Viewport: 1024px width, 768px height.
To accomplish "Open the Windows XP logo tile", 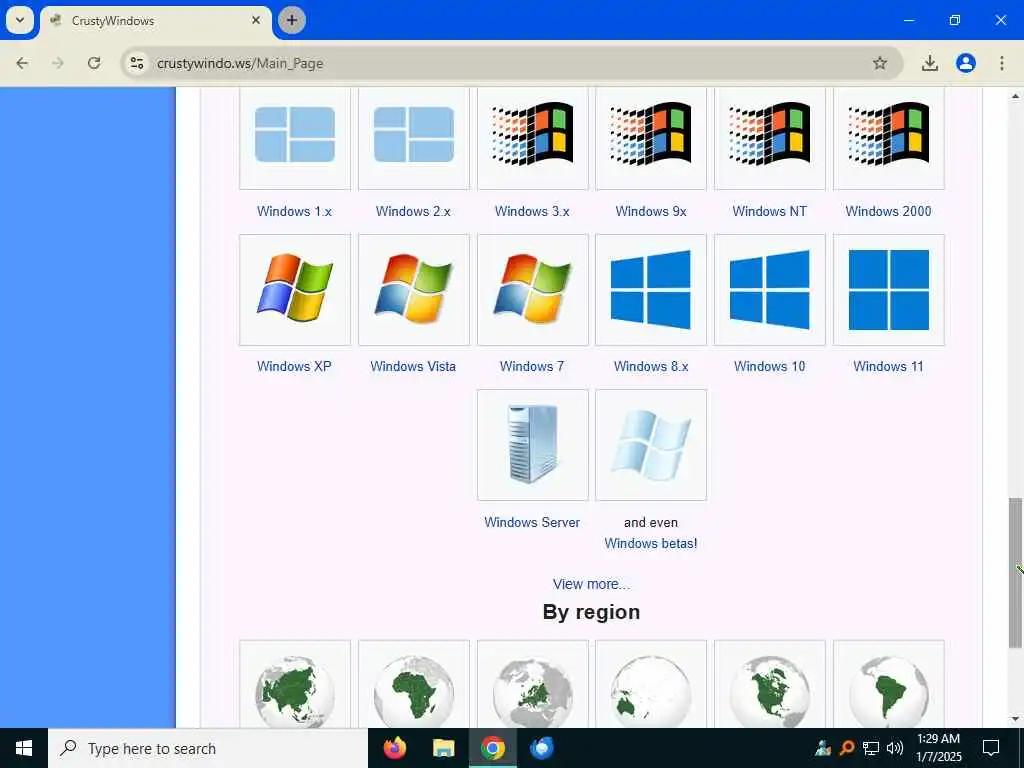I will 295,290.
